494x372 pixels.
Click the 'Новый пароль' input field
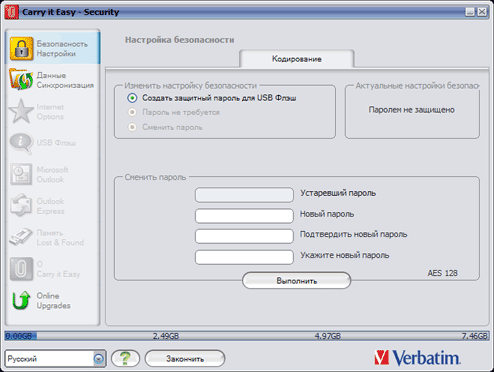(244, 216)
